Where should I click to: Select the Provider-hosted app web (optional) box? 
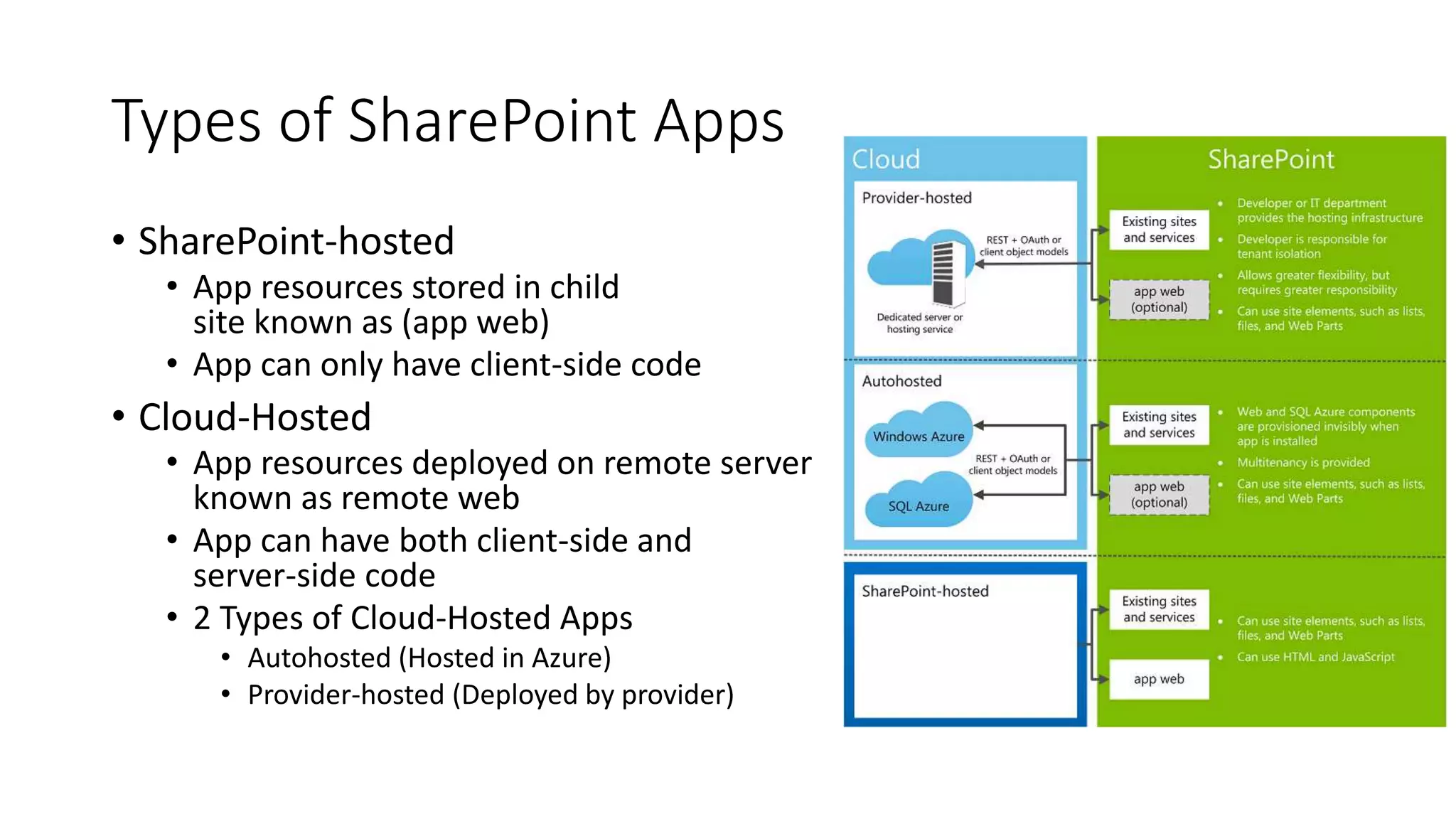pyautogui.click(x=1159, y=299)
